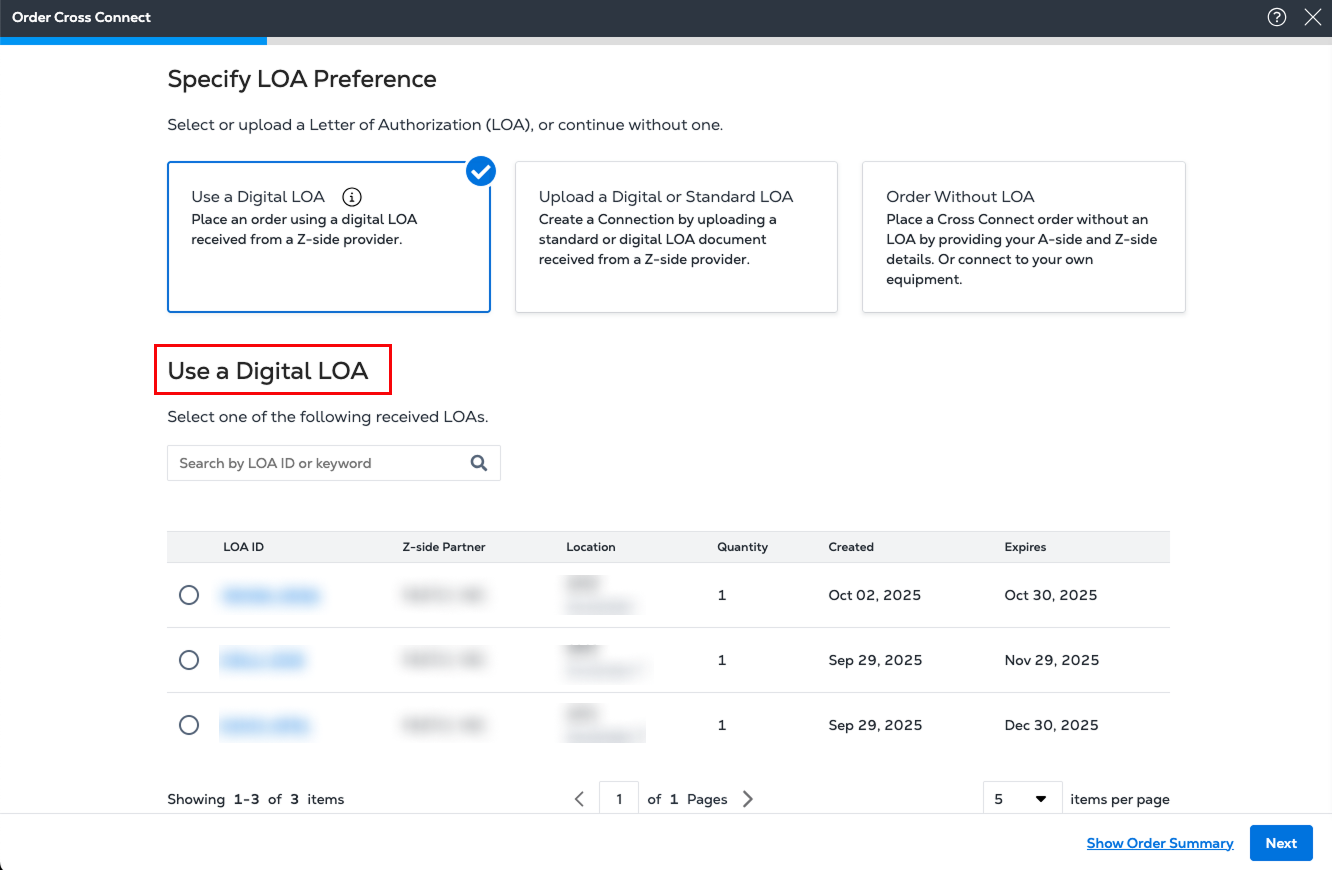1332x870 pixels.
Task: Click the info icon beside Use a Digital LOA
Action: [351, 197]
